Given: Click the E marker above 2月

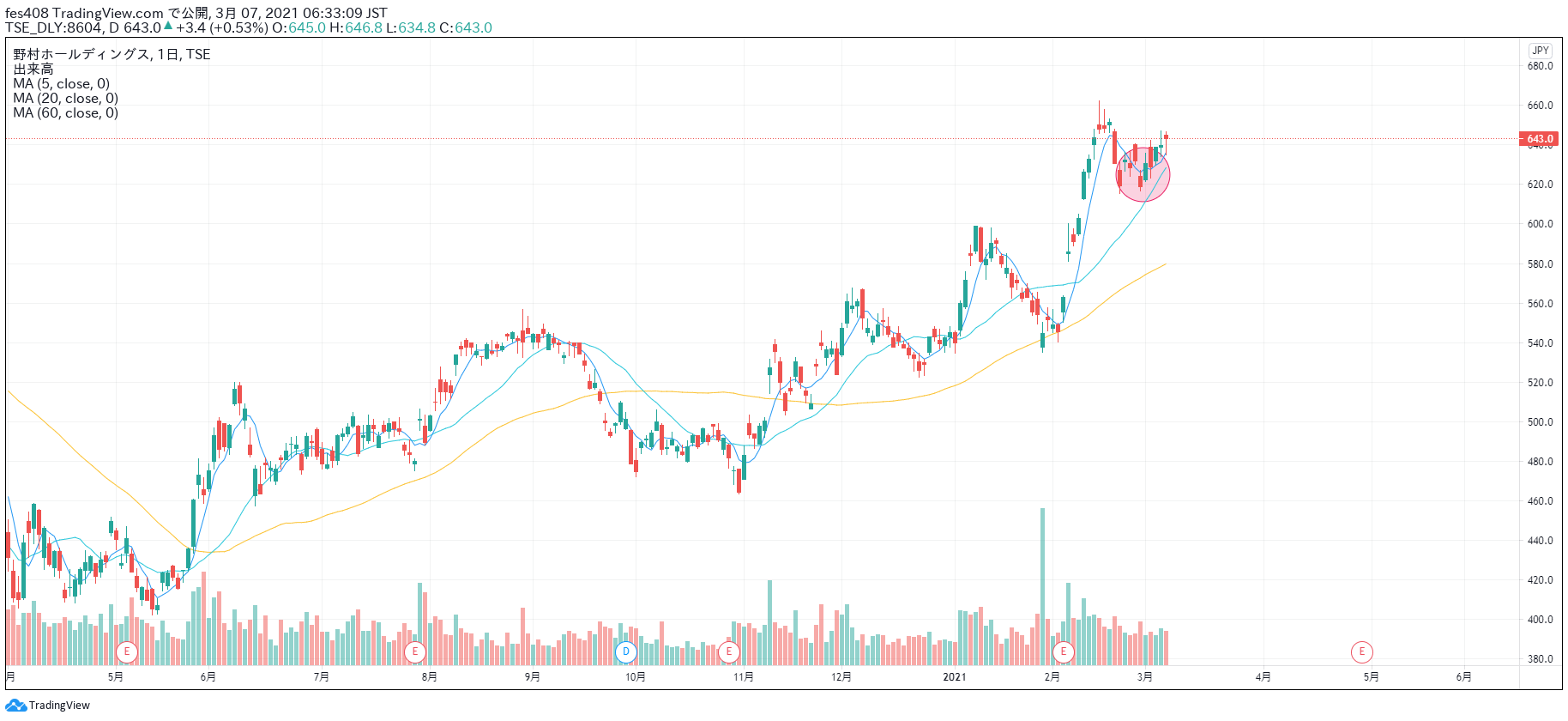Looking at the screenshot, I should (x=1064, y=651).
